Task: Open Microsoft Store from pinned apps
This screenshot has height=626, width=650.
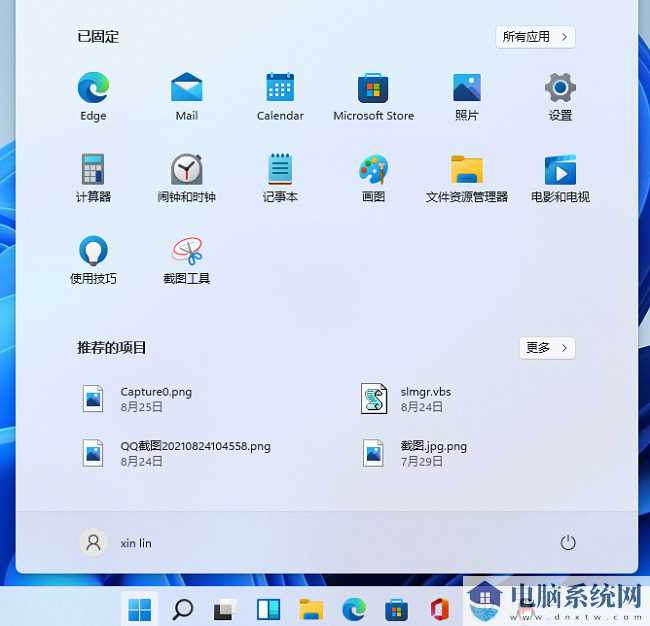Action: (x=374, y=96)
